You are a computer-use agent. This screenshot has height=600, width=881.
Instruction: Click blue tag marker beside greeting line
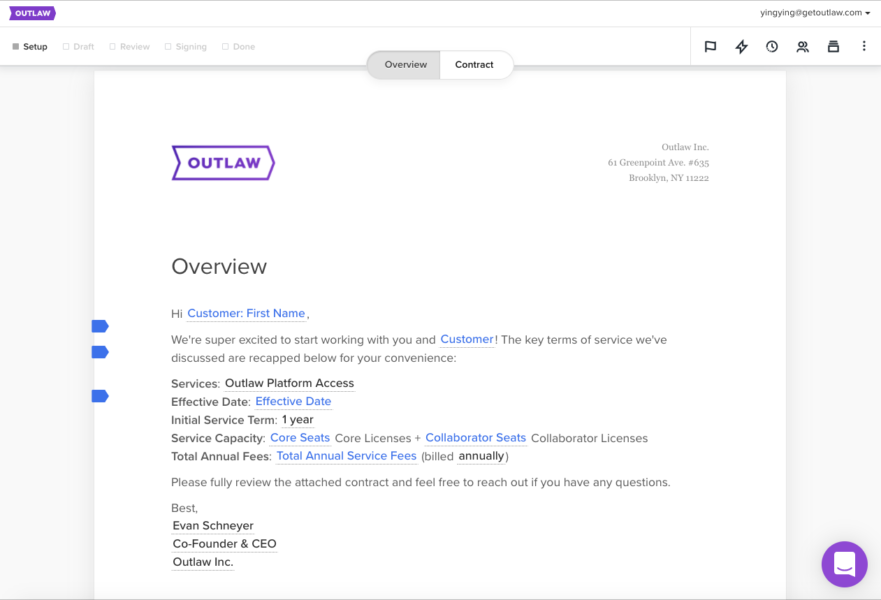coord(100,326)
